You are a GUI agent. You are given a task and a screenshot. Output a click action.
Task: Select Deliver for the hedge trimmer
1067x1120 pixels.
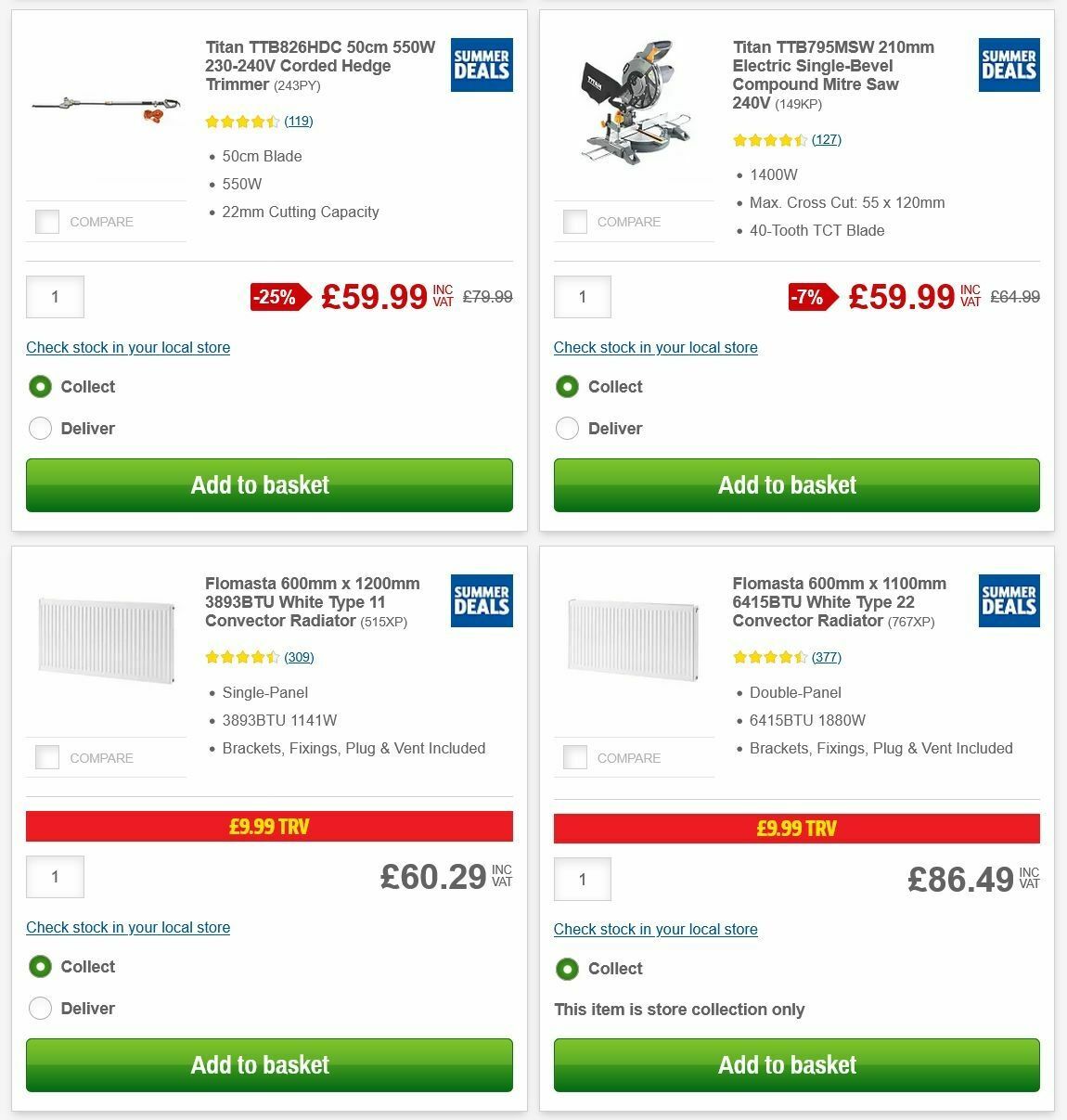40,428
